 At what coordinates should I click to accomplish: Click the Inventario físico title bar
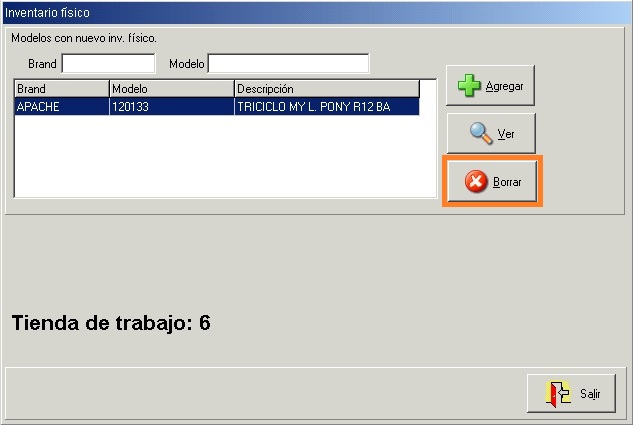[316, 13]
